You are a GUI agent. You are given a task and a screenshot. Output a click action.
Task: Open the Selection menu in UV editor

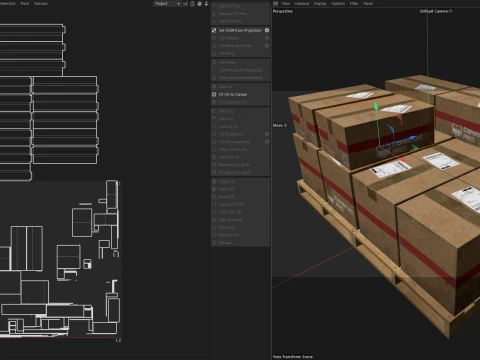(x=7, y=4)
